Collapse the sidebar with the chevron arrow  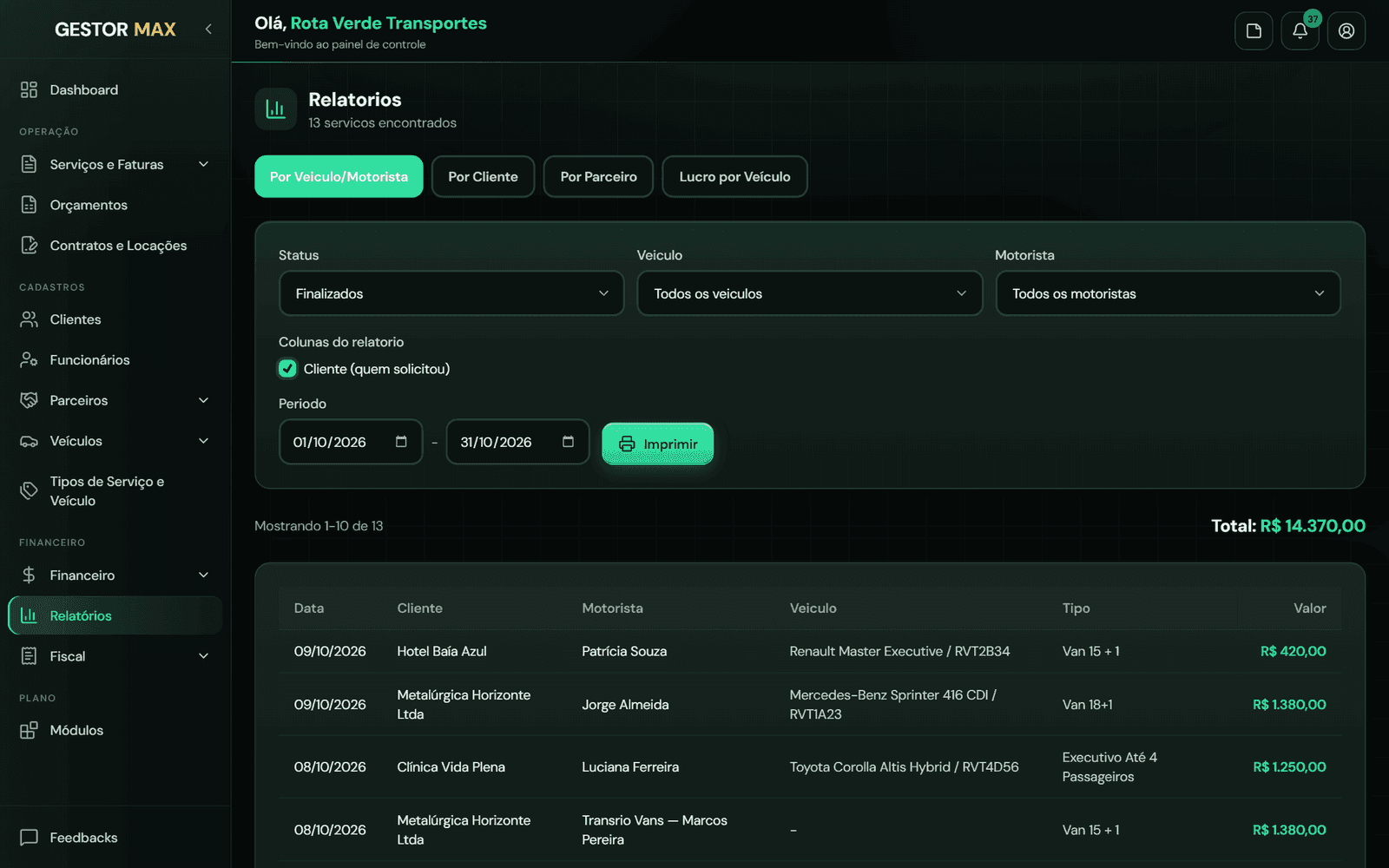point(208,29)
